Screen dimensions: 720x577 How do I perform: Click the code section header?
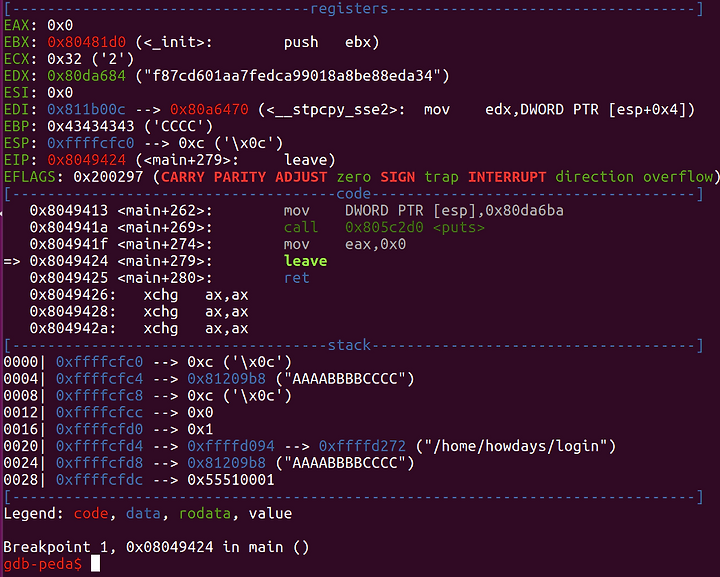click(354, 194)
